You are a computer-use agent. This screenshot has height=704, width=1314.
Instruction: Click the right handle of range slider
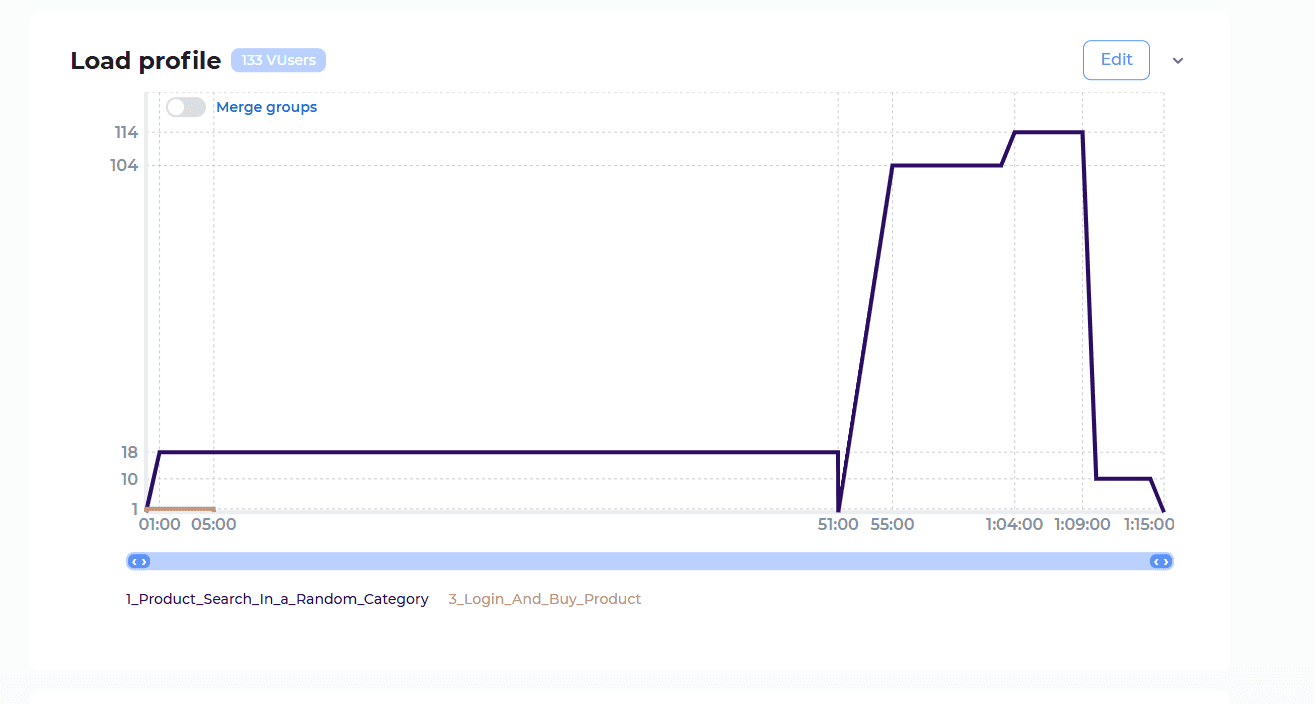(1161, 561)
